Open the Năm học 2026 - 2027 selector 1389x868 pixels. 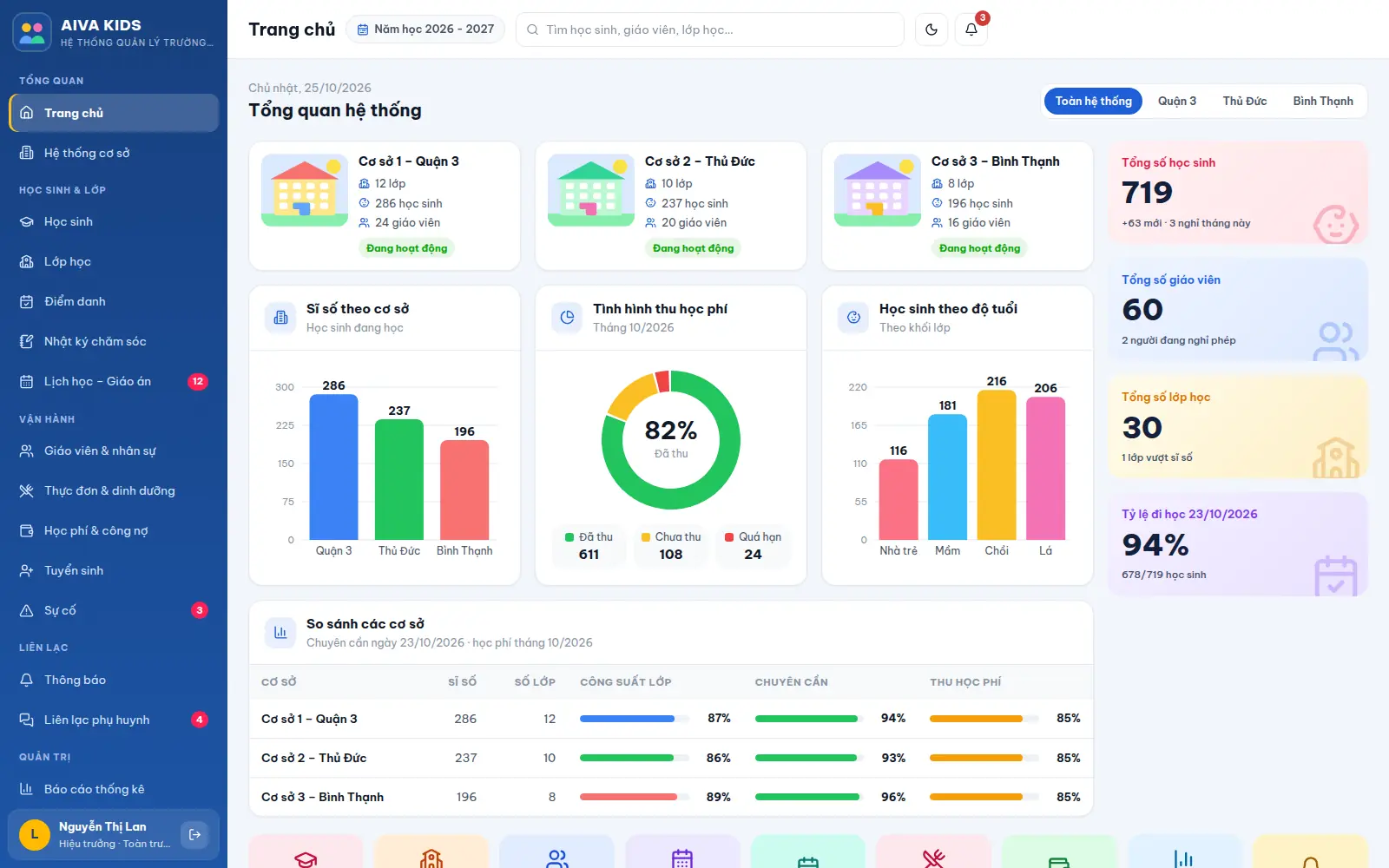[x=425, y=30]
